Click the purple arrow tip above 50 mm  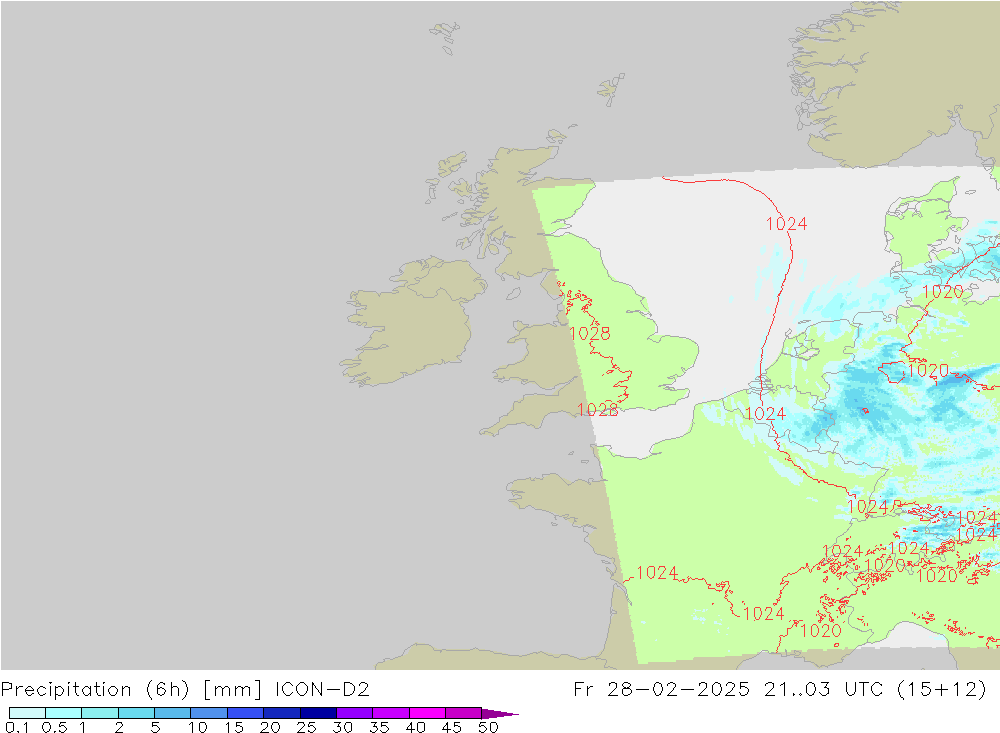pyautogui.click(x=499, y=713)
